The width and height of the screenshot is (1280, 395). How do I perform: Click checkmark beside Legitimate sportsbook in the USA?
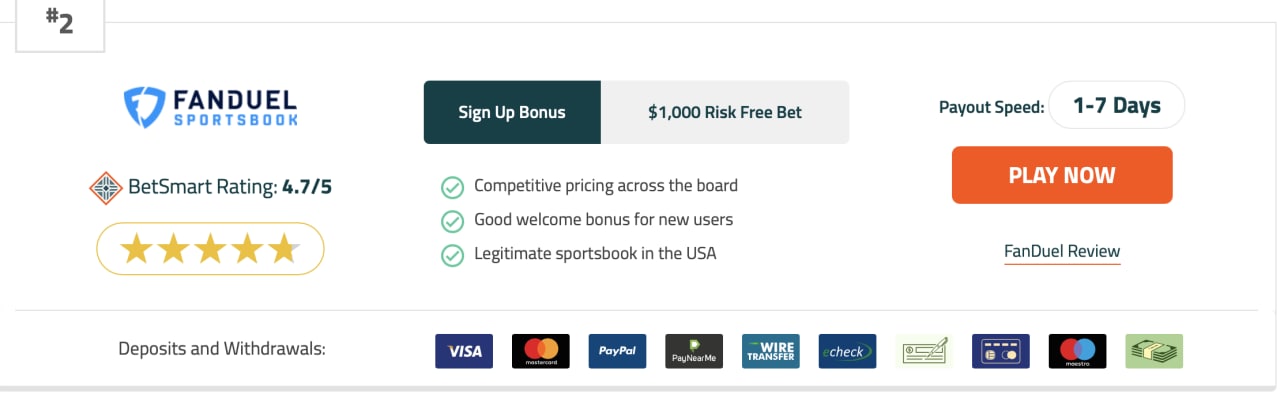click(x=453, y=255)
